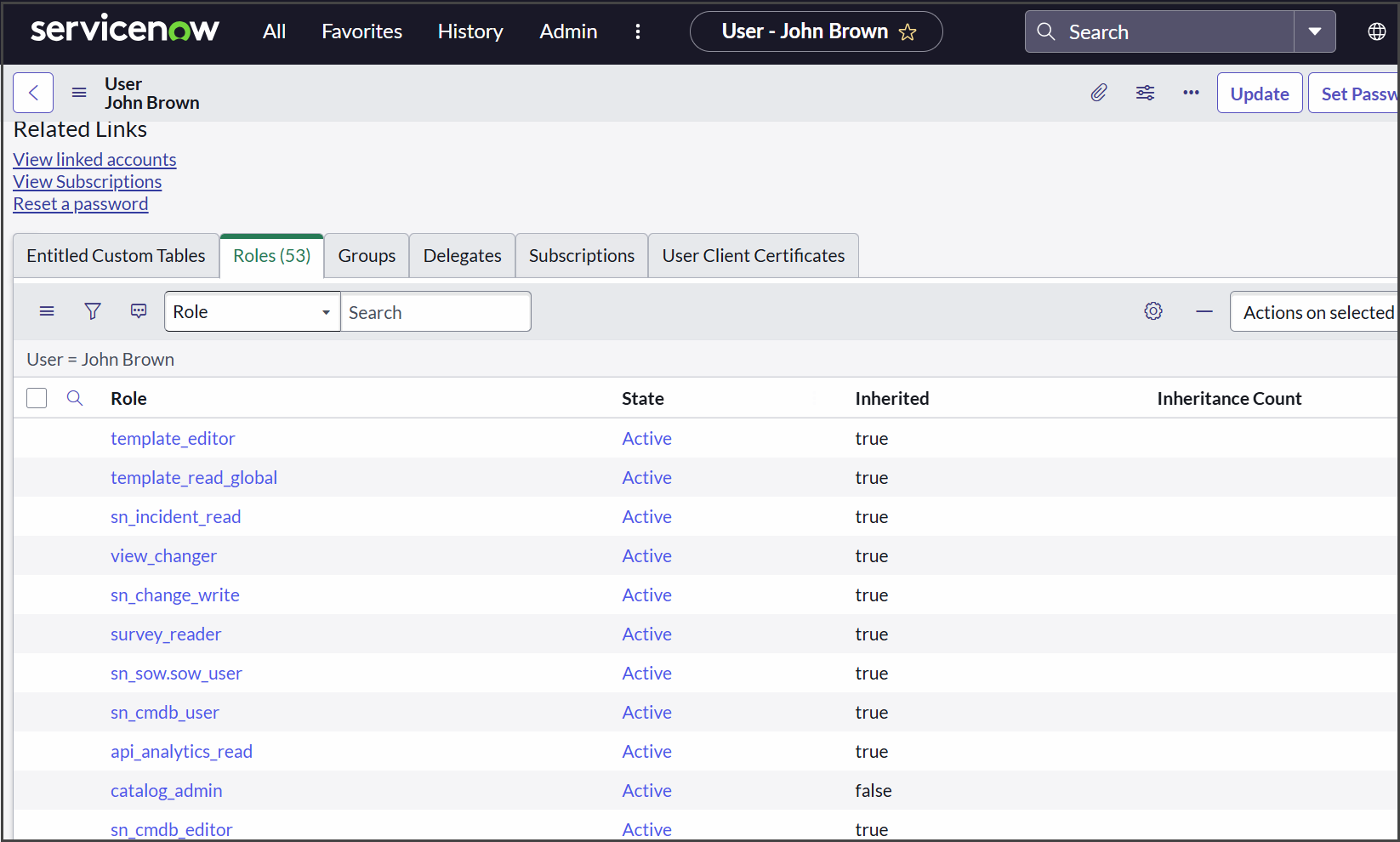Open the list gear personalize icon
1400x842 pixels.
click(1153, 311)
